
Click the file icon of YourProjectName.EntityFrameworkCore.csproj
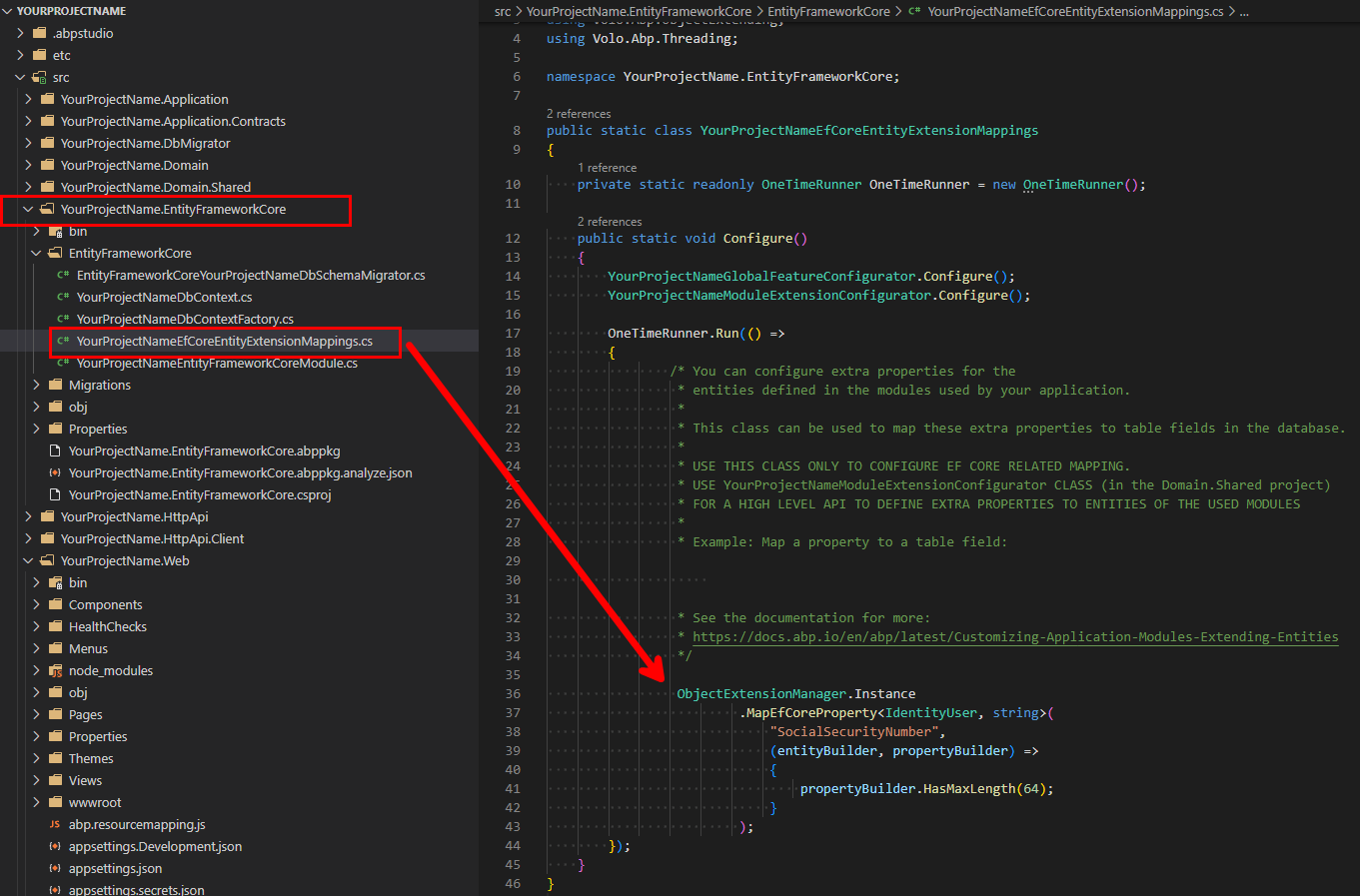(x=55, y=495)
